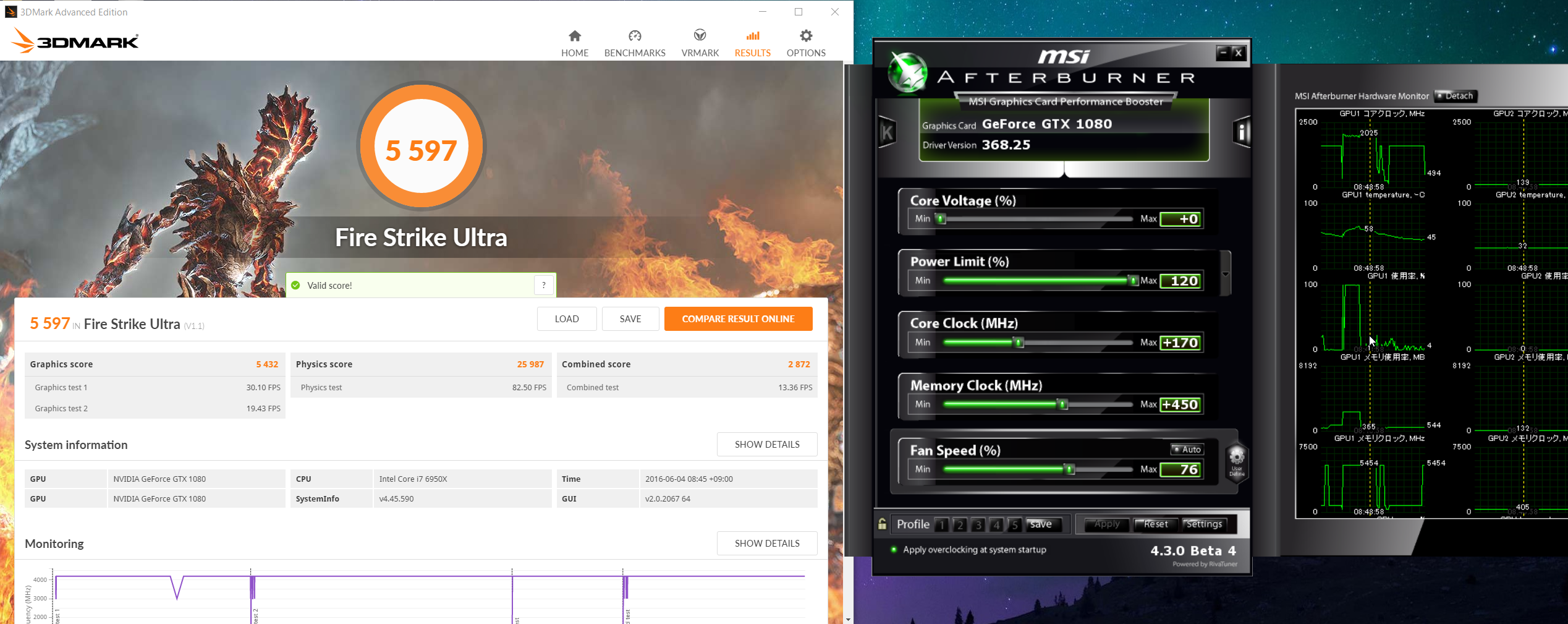Click Physics score value 25 987
Viewport: 1568px width, 624px height.
point(530,364)
